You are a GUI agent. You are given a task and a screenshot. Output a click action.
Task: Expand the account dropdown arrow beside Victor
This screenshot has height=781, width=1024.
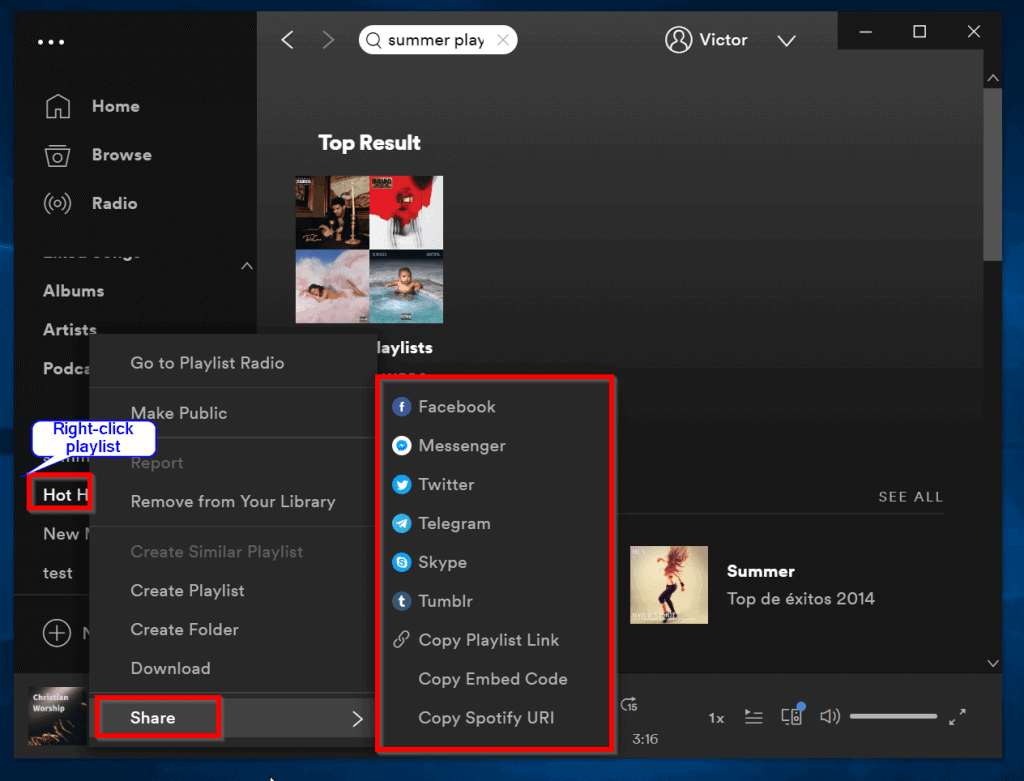click(786, 41)
